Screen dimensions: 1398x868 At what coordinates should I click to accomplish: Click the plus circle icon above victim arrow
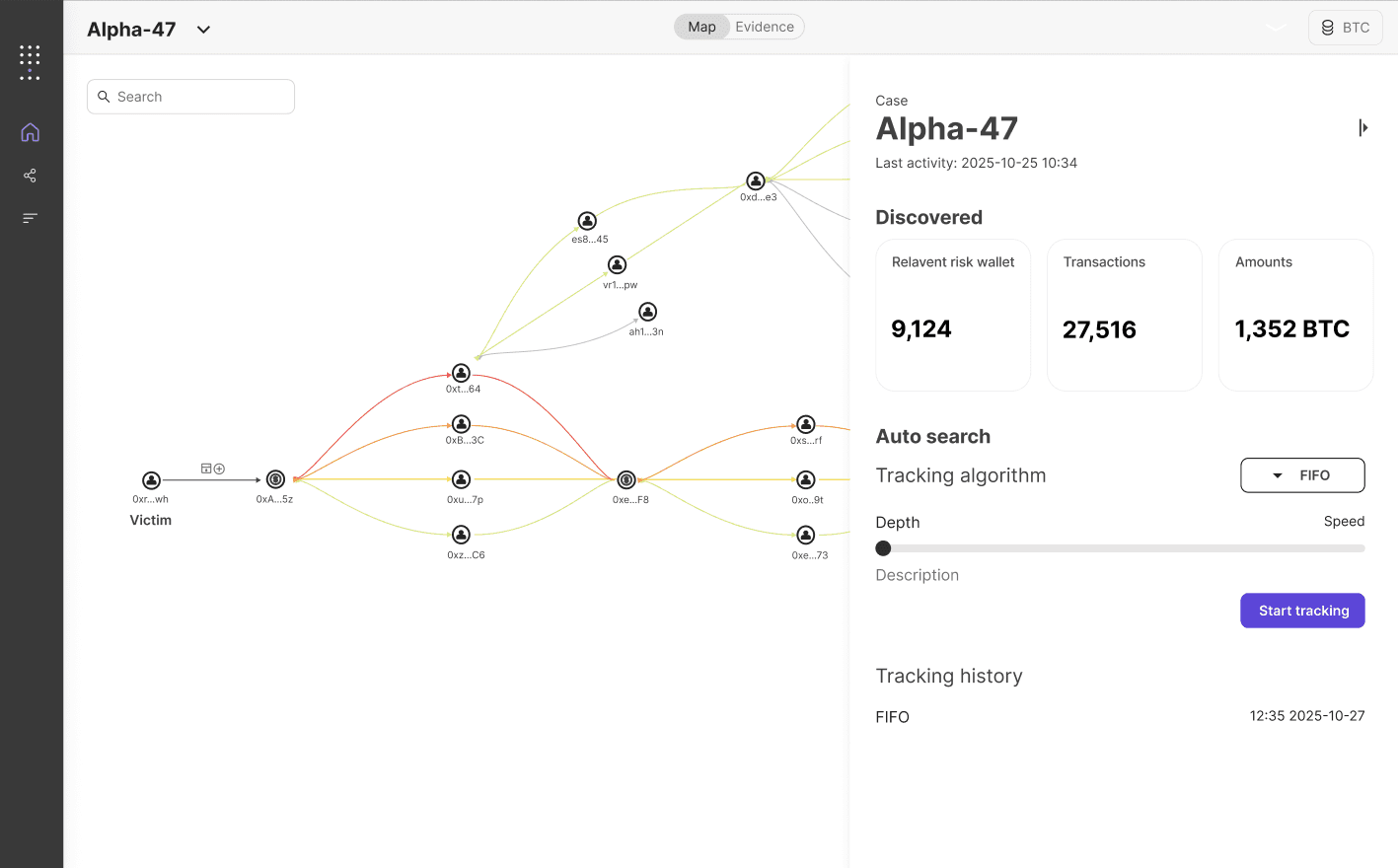[220, 469]
